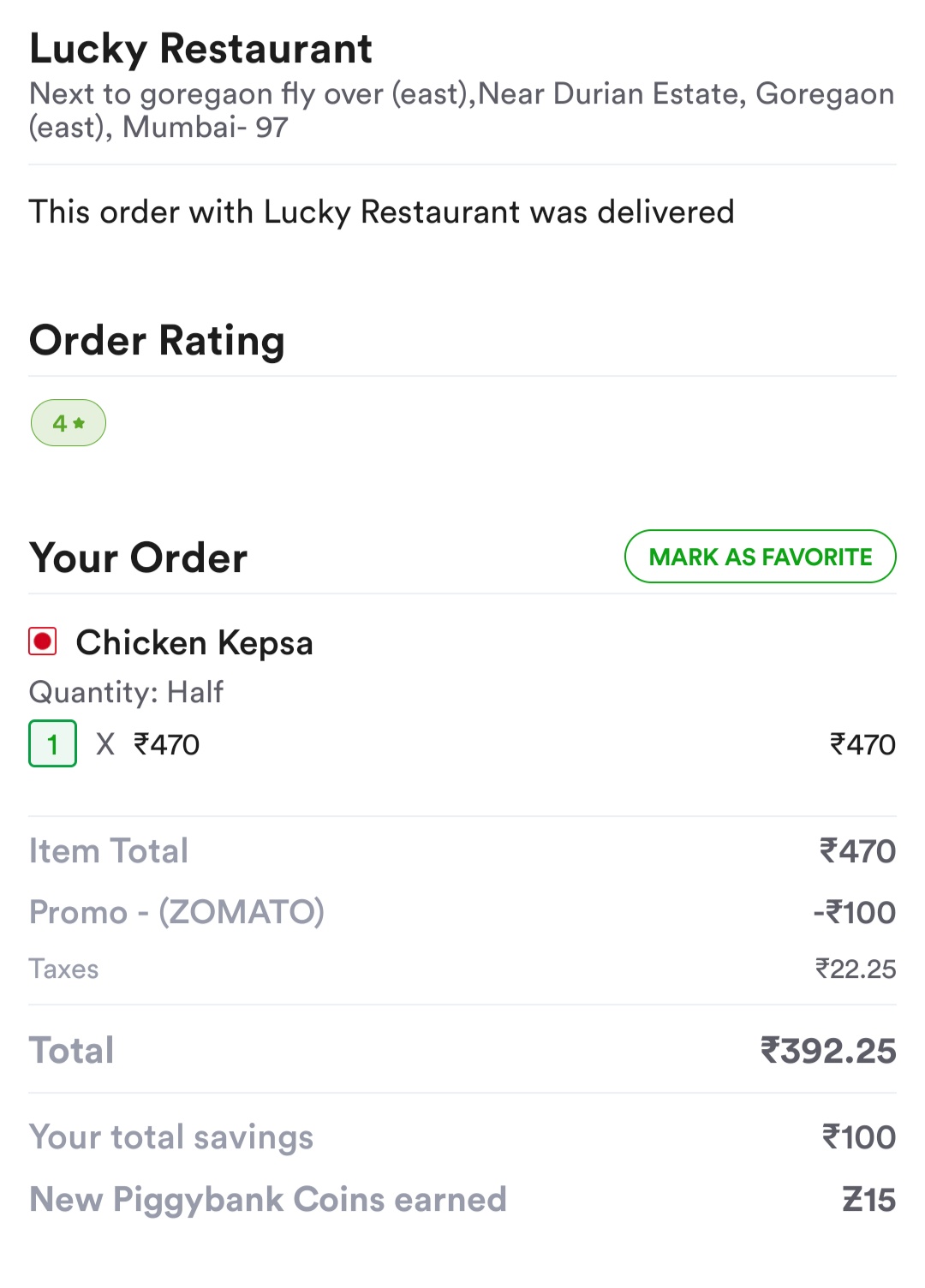This screenshot has width=925, height=1288.
Task: Click the 4-star order rating badge
Action: coord(69,423)
